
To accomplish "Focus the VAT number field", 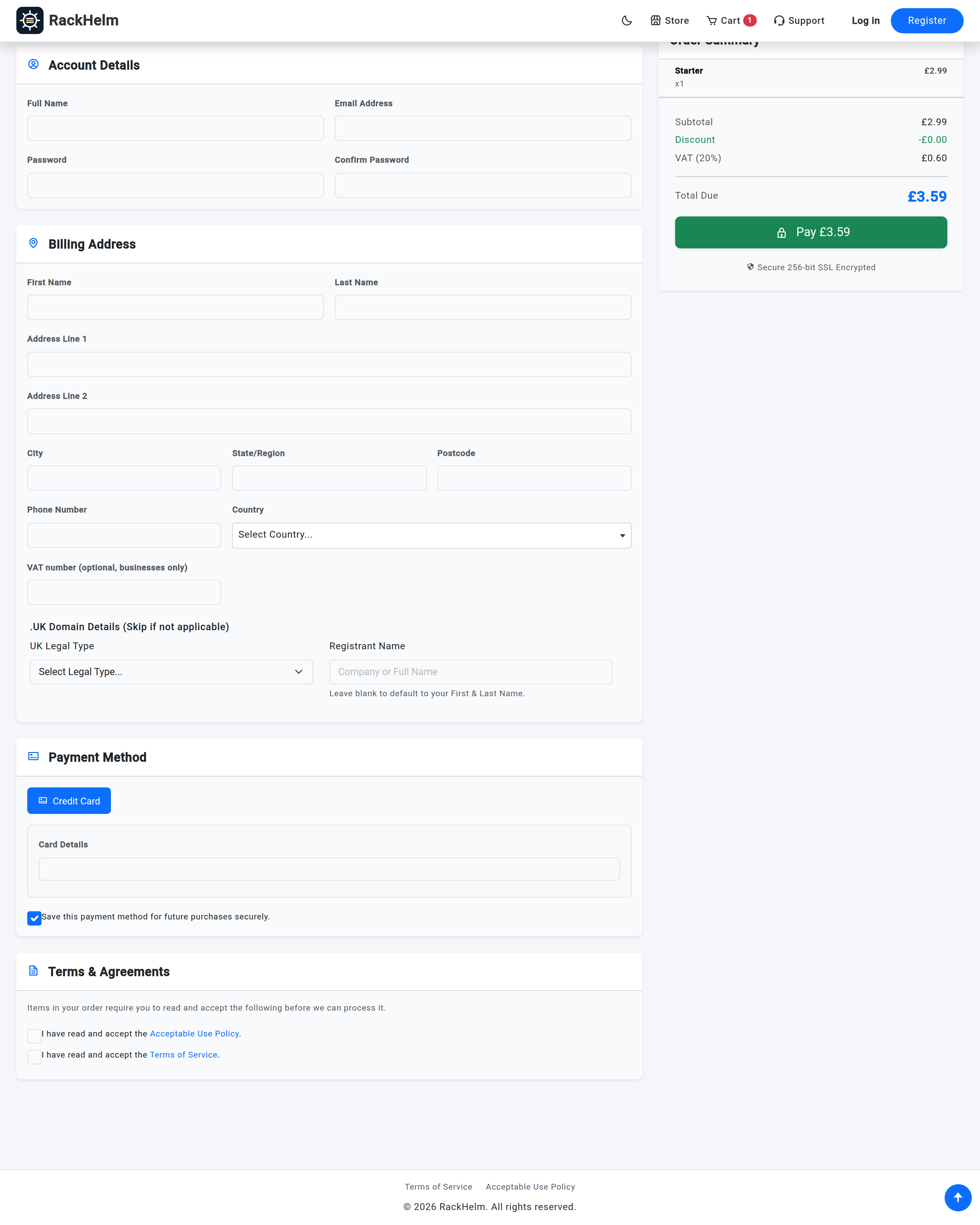I will point(124,592).
